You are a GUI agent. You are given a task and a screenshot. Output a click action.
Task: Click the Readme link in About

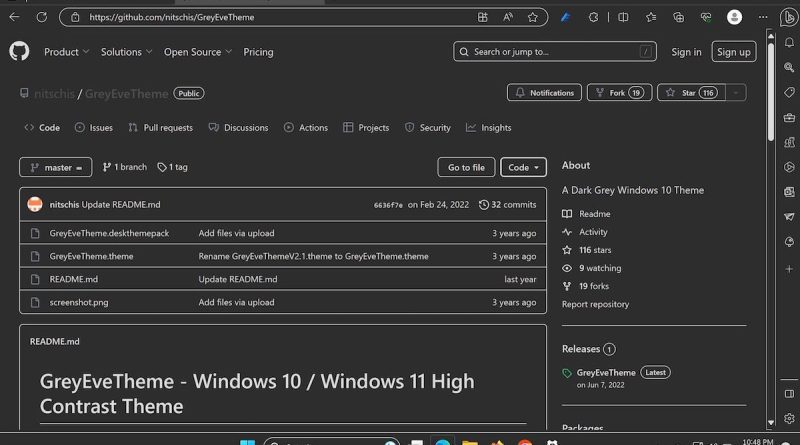point(594,214)
